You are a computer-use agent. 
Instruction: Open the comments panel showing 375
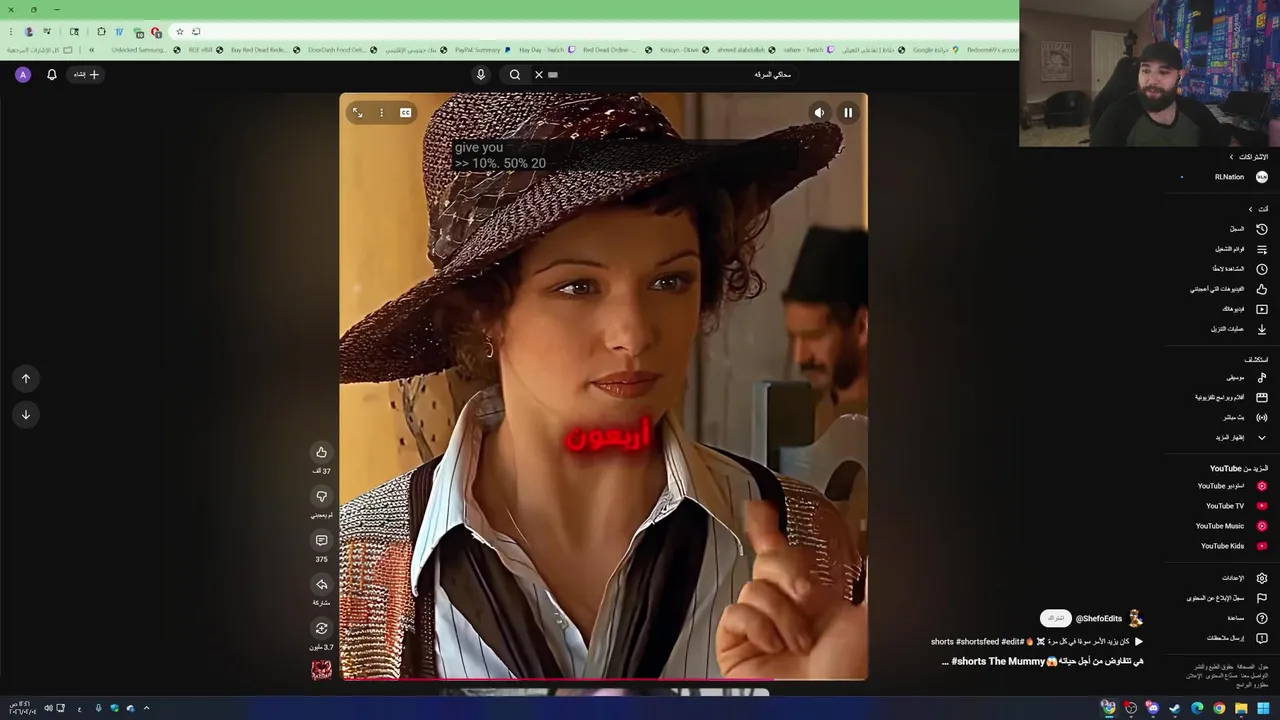click(321, 540)
